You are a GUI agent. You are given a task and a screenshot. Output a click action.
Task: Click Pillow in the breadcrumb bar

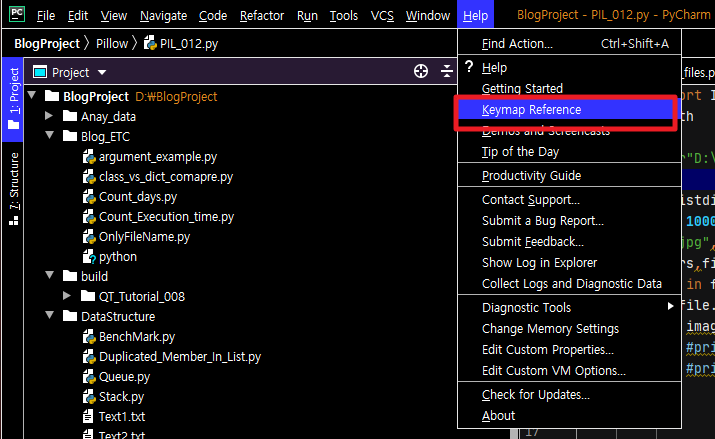point(112,44)
